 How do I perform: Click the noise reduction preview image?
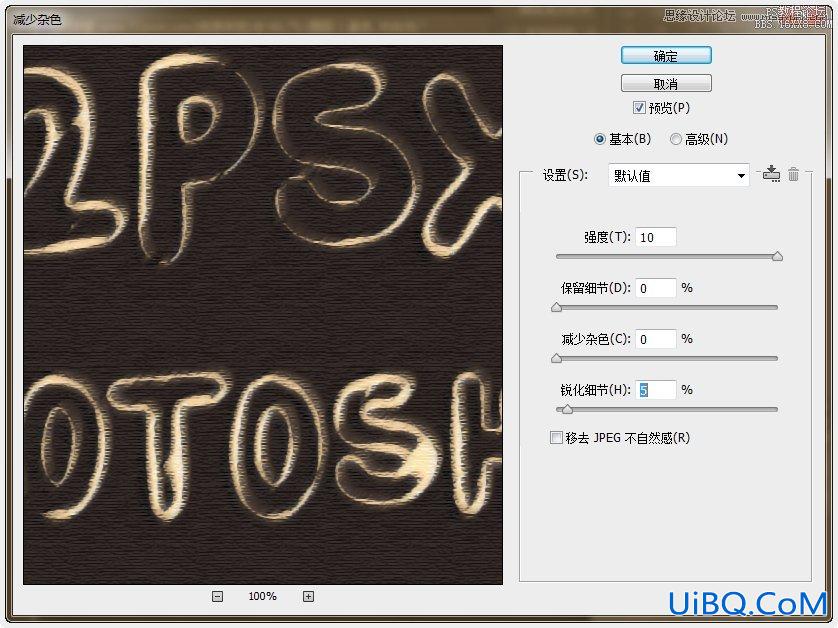pos(263,315)
